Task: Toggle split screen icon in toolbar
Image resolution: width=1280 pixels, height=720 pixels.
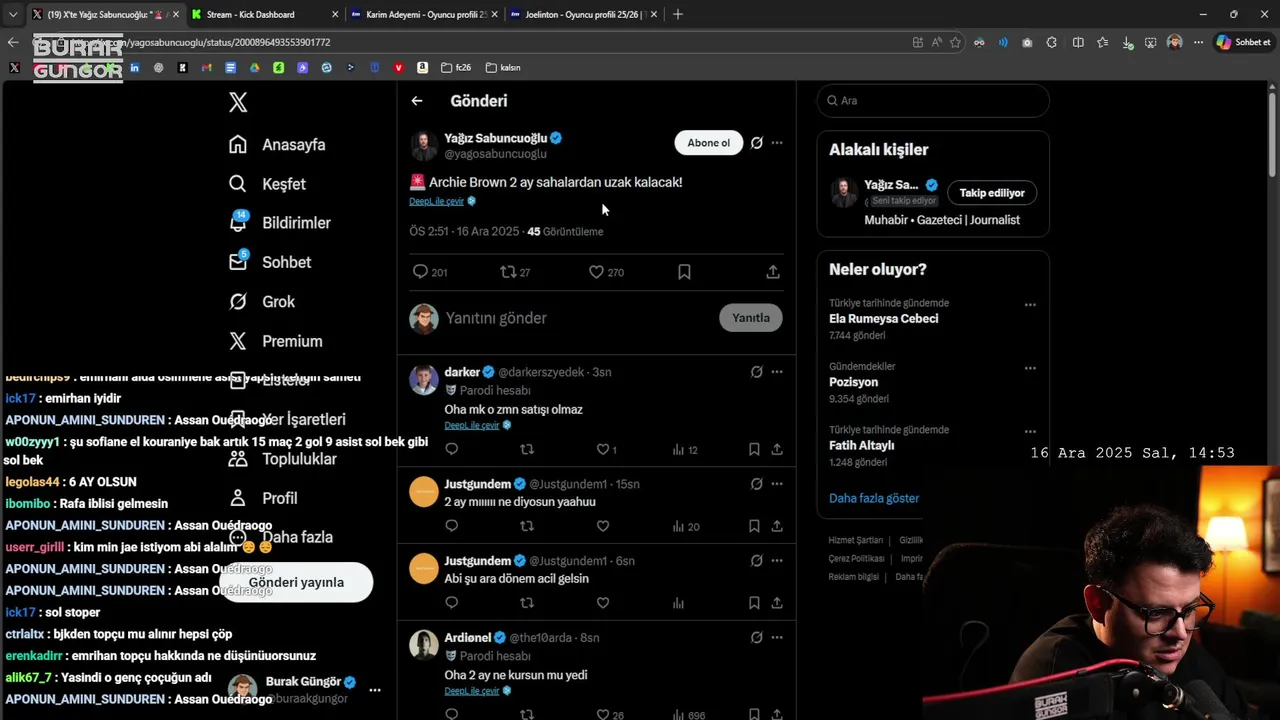Action: pyautogui.click(x=1078, y=42)
